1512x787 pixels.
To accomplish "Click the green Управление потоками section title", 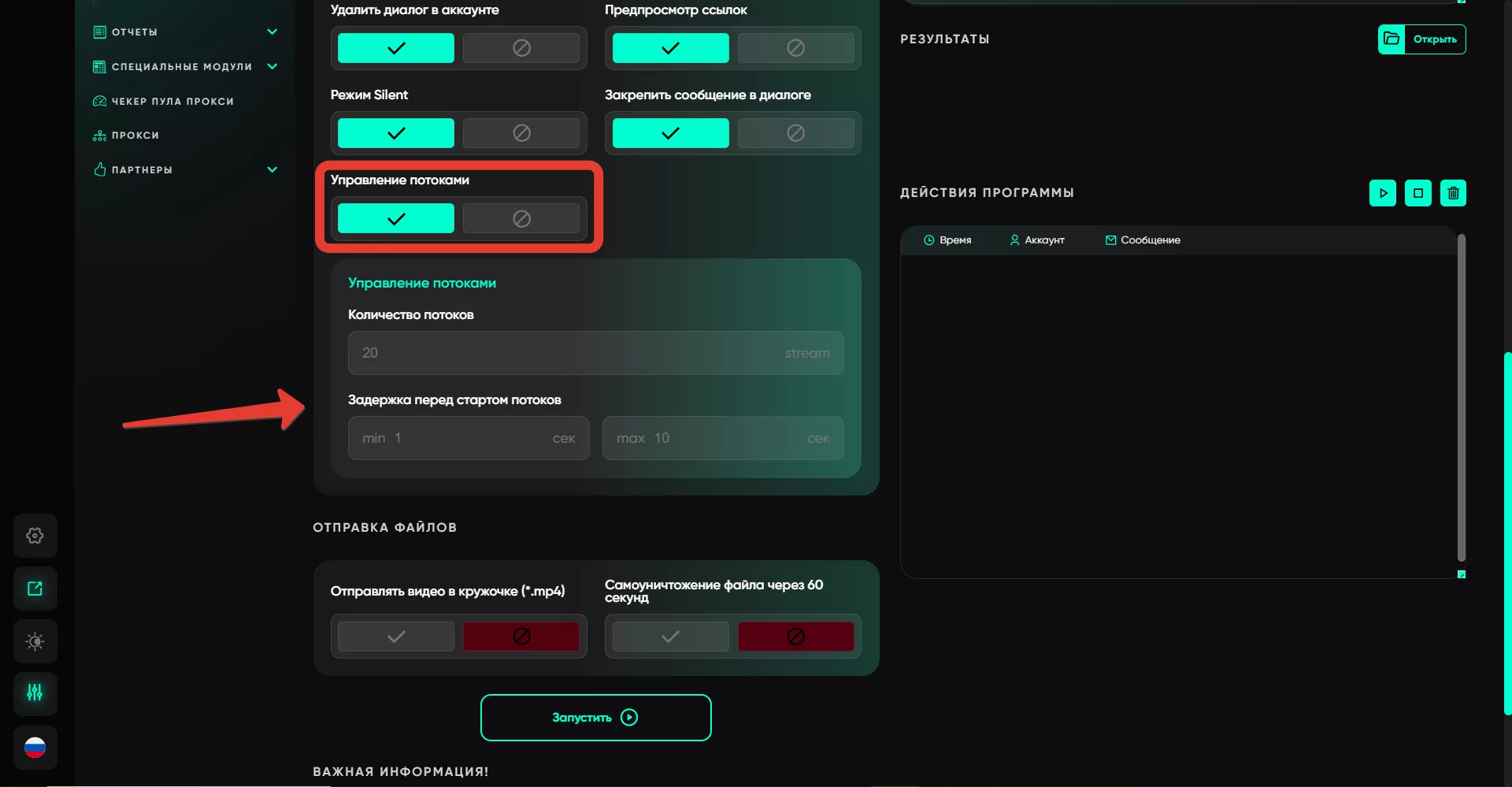I will pos(422,283).
